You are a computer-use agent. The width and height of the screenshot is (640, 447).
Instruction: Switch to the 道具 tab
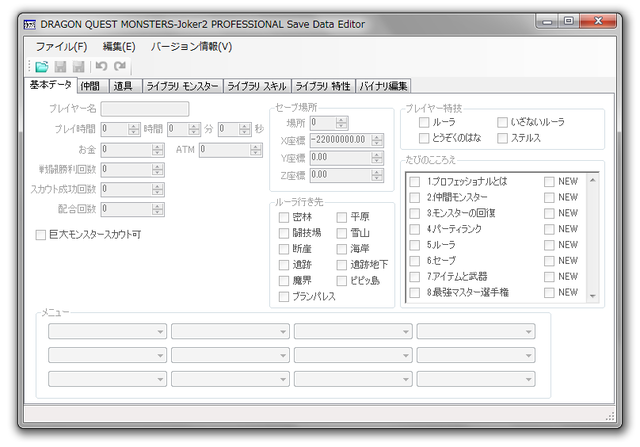[x=125, y=86]
